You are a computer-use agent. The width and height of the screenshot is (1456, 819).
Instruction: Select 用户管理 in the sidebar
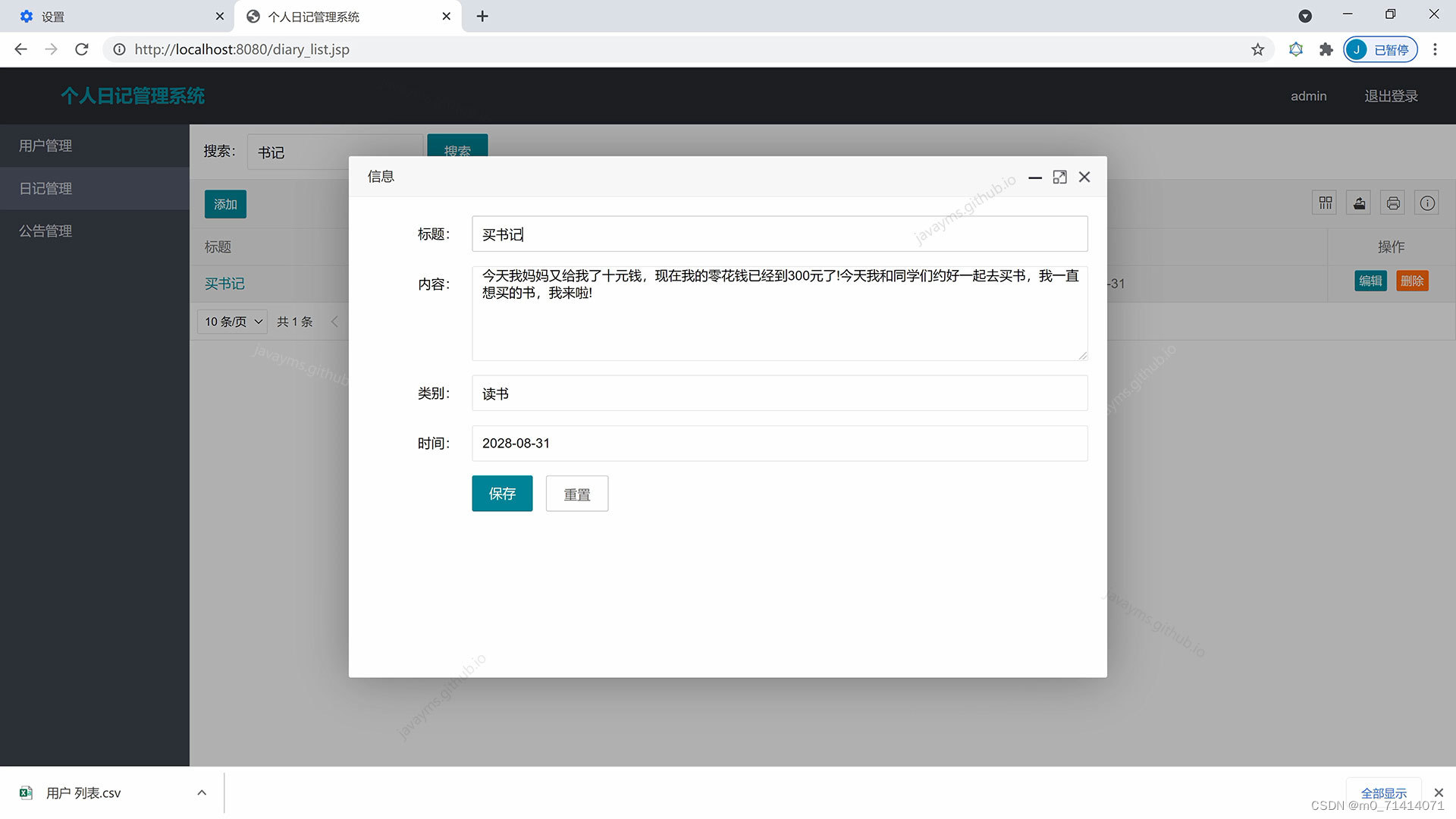click(45, 146)
